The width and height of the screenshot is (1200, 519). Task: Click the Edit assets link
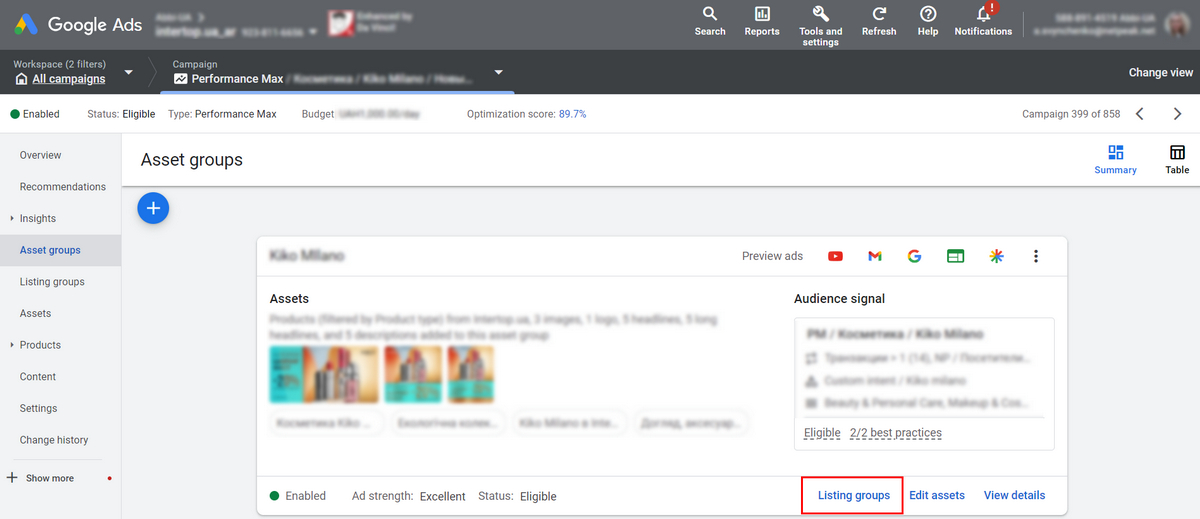pos(937,495)
